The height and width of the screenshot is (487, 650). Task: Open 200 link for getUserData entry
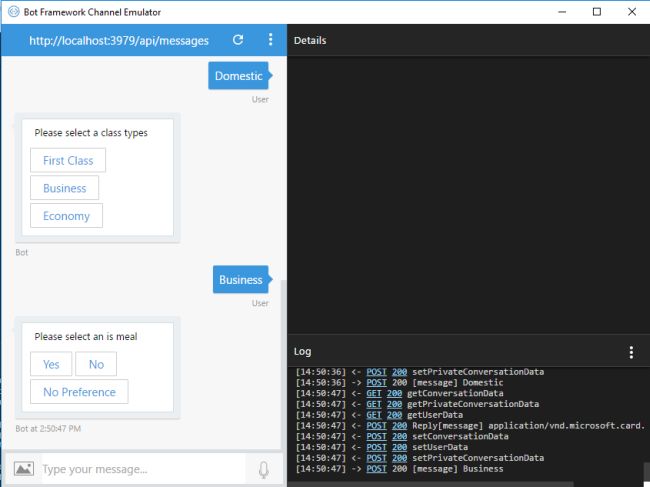pyautogui.click(x=394, y=415)
